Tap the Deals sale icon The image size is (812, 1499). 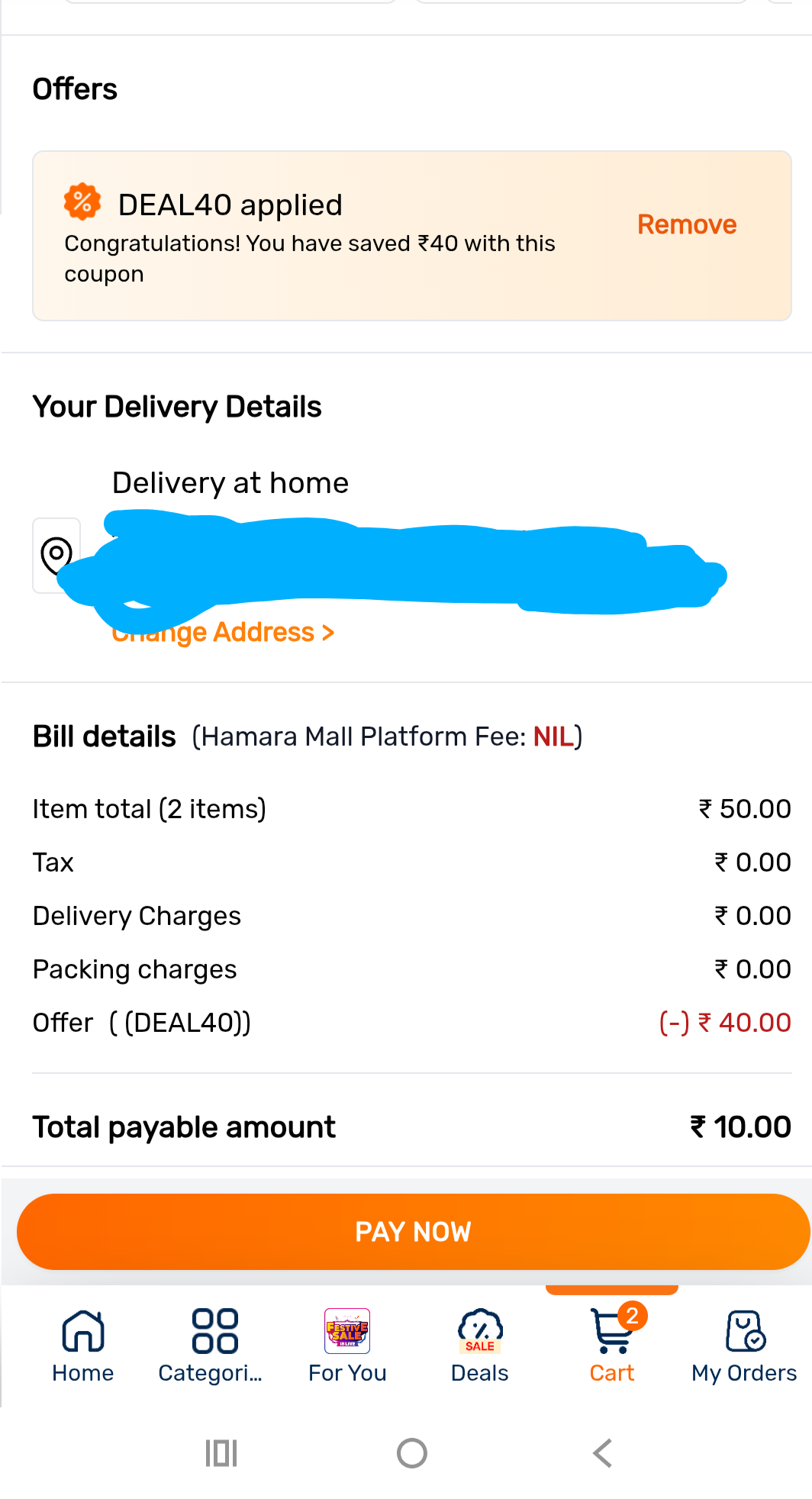point(479,1331)
